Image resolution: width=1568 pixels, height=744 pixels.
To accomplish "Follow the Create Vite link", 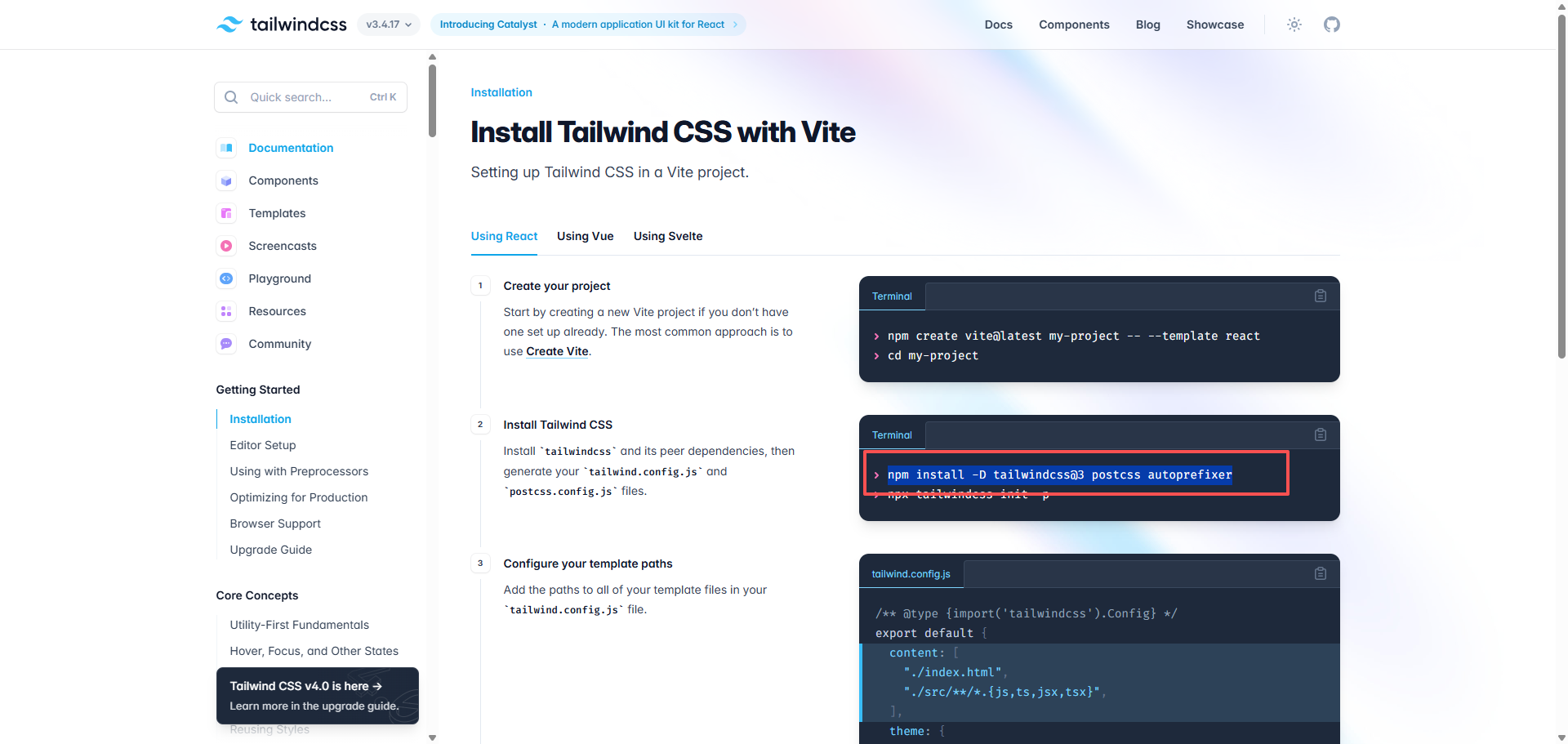I will (x=557, y=351).
